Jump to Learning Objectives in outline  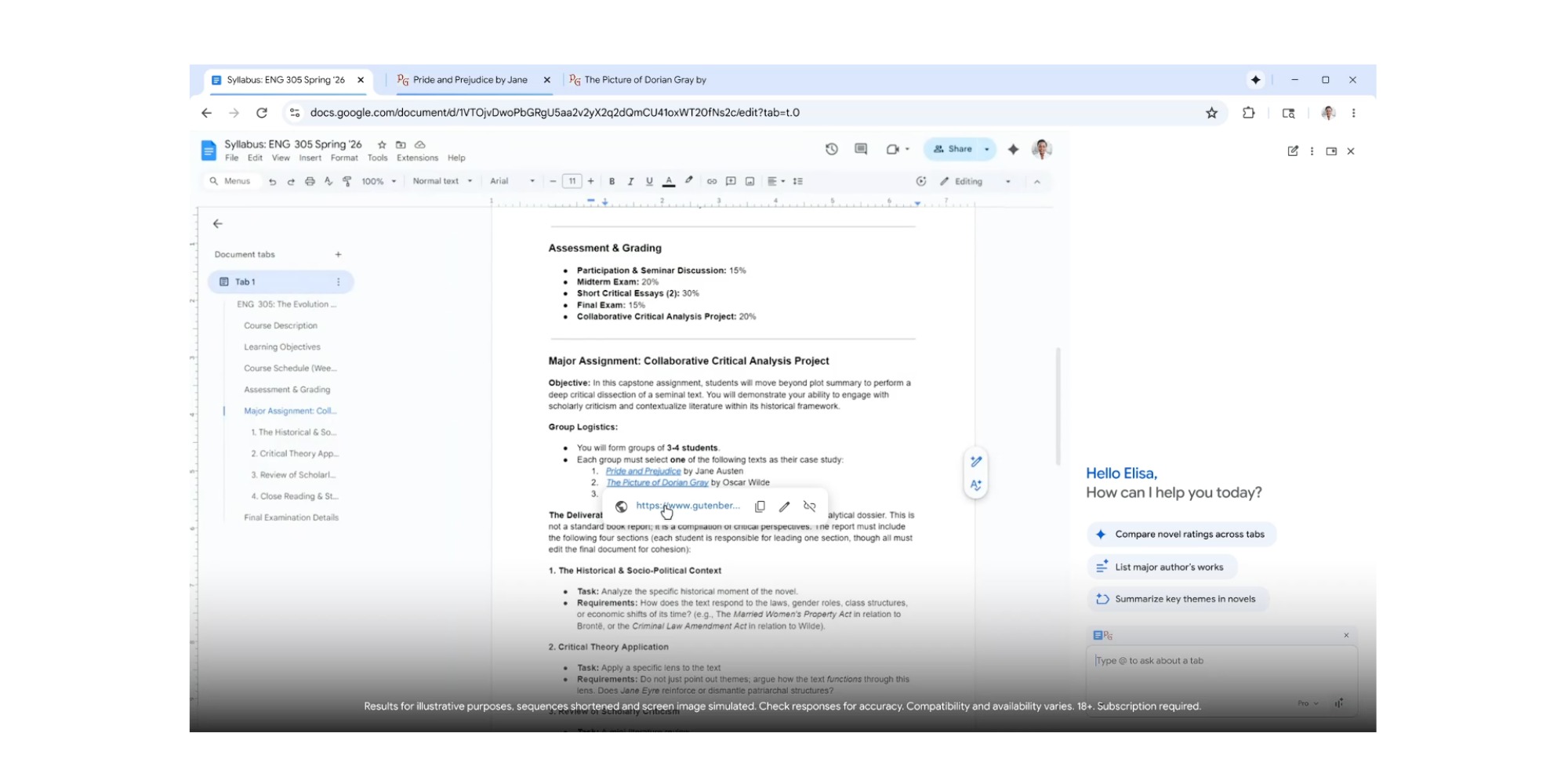(x=282, y=347)
